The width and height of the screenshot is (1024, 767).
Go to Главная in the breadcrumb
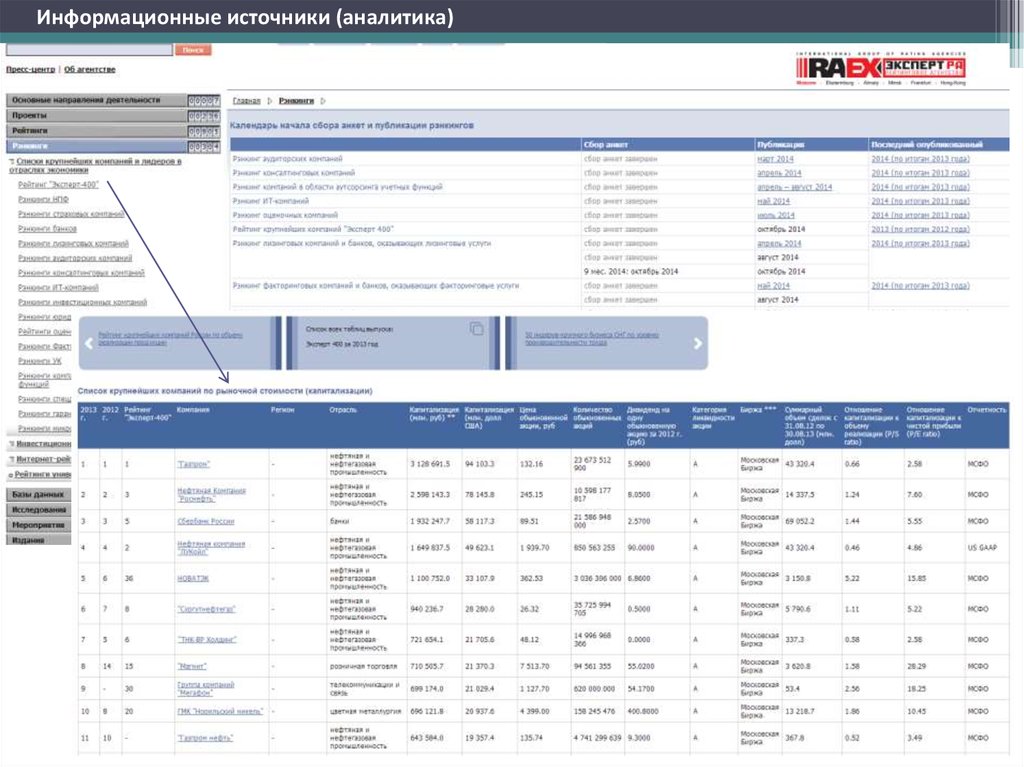click(x=246, y=101)
